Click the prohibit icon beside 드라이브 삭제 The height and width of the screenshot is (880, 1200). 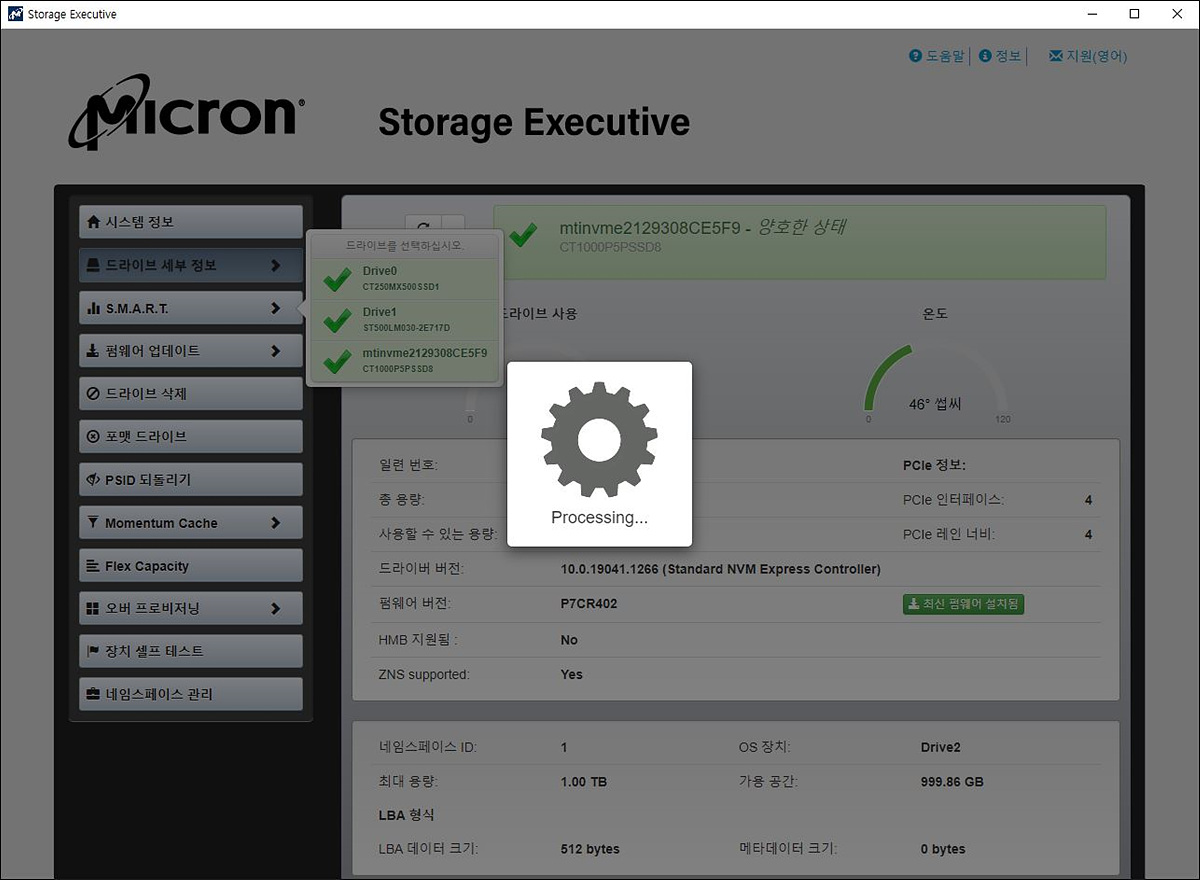(x=94, y=394)
